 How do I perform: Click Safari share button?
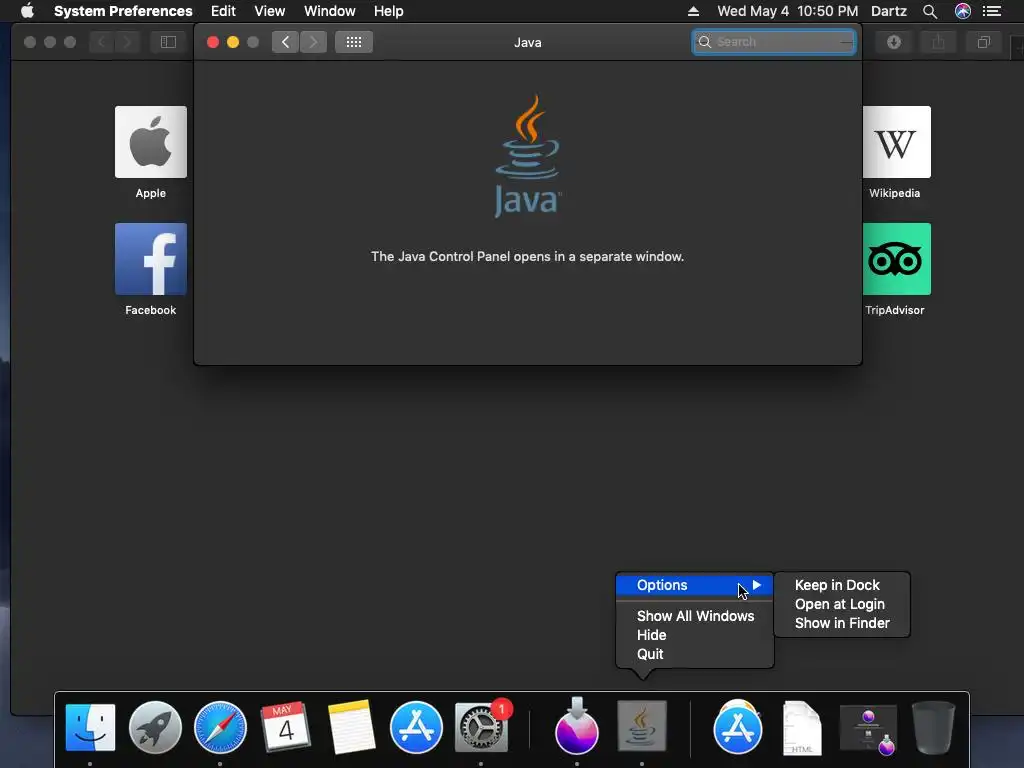pyautogui.click(x=938, y=42)
